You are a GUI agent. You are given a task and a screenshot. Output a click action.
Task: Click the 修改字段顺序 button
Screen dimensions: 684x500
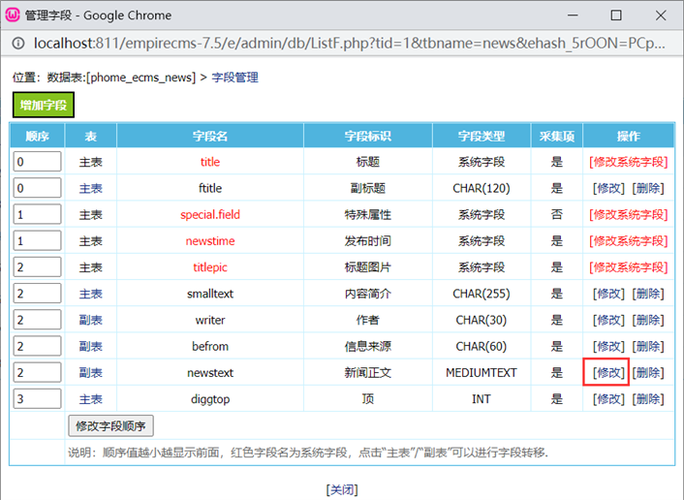tap(111, 426)
